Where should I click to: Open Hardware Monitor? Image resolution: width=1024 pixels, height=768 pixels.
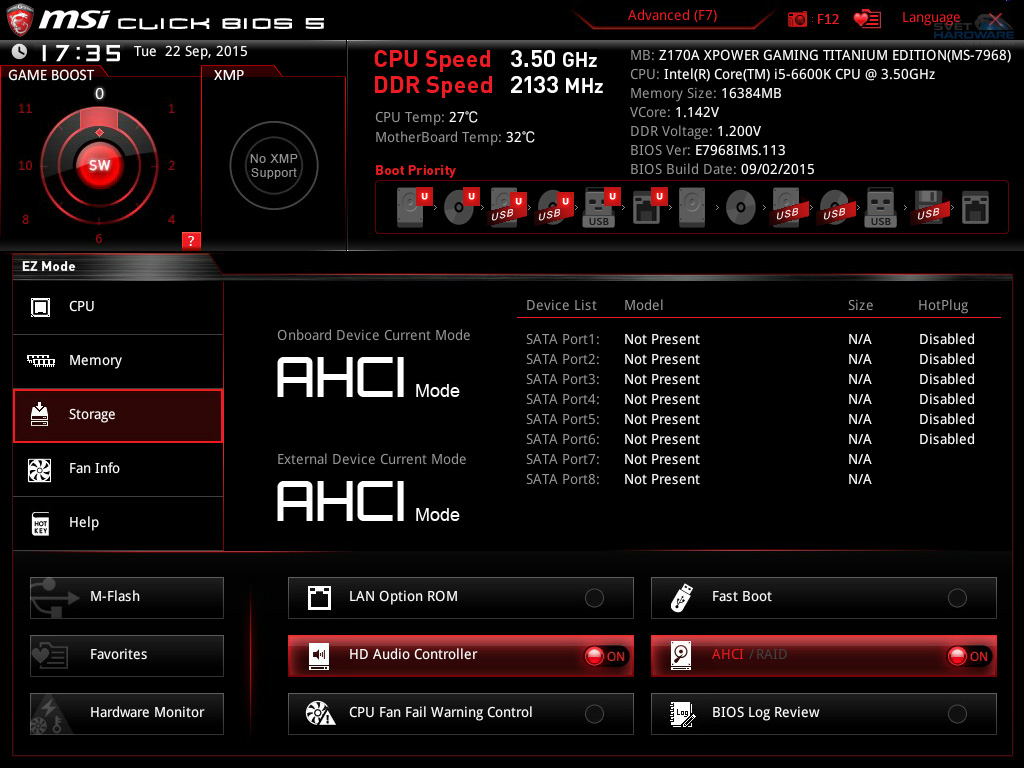[126, 713]
